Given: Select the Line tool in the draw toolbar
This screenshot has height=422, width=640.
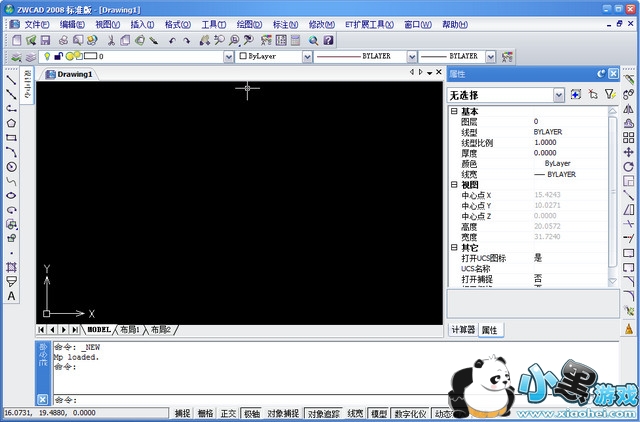Looking at the screenshot, I should 11,79.
